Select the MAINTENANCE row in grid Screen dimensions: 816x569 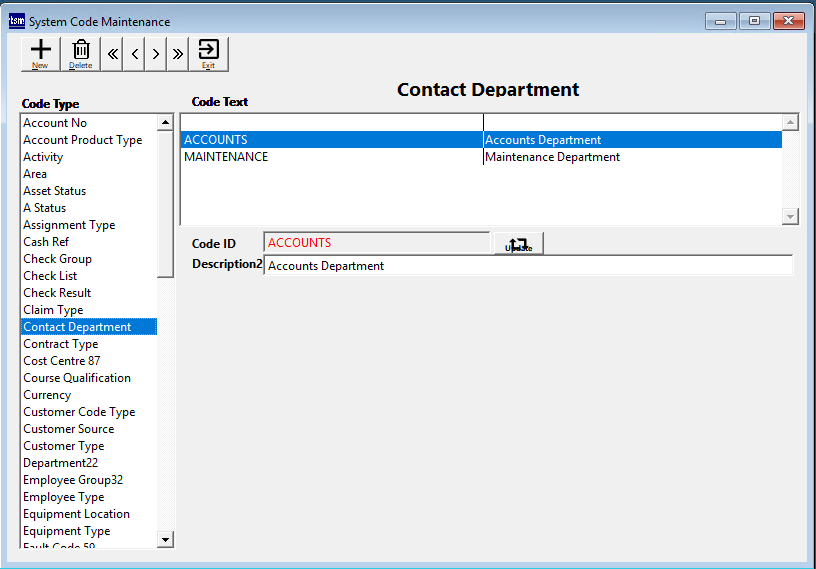(x=226, y=157)
